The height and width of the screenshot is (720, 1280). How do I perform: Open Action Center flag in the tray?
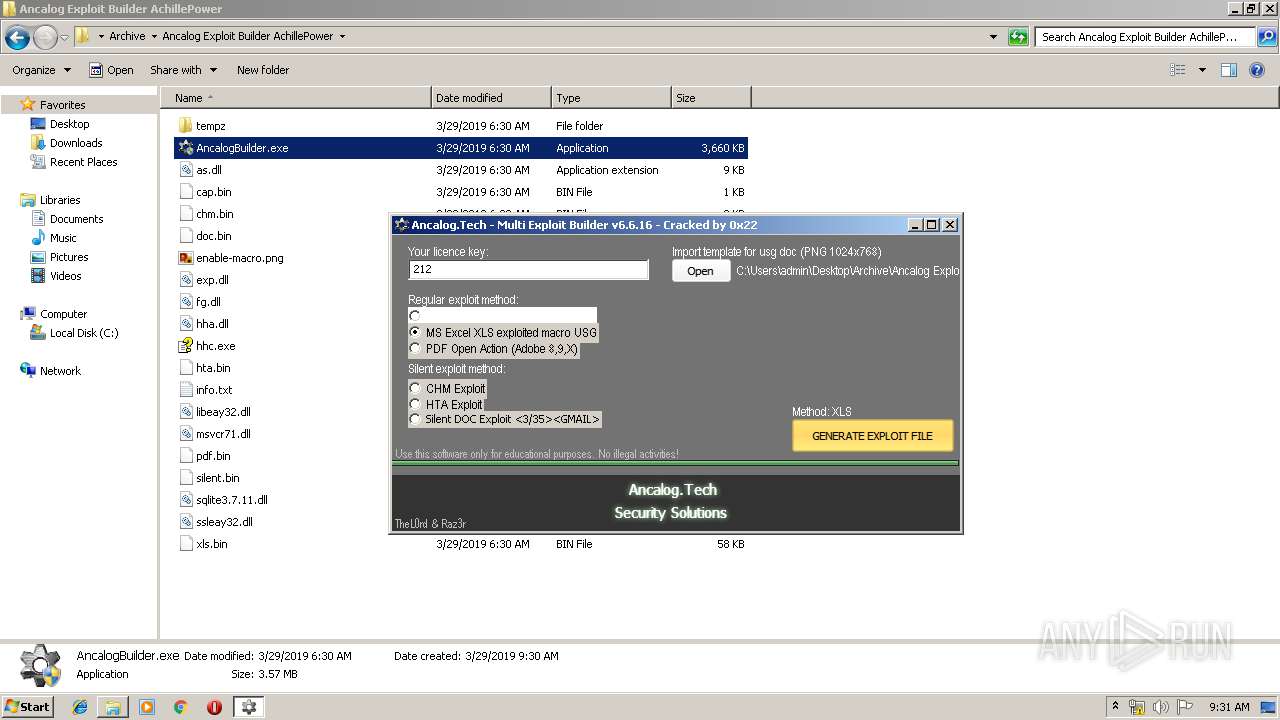coord(1185,707)
